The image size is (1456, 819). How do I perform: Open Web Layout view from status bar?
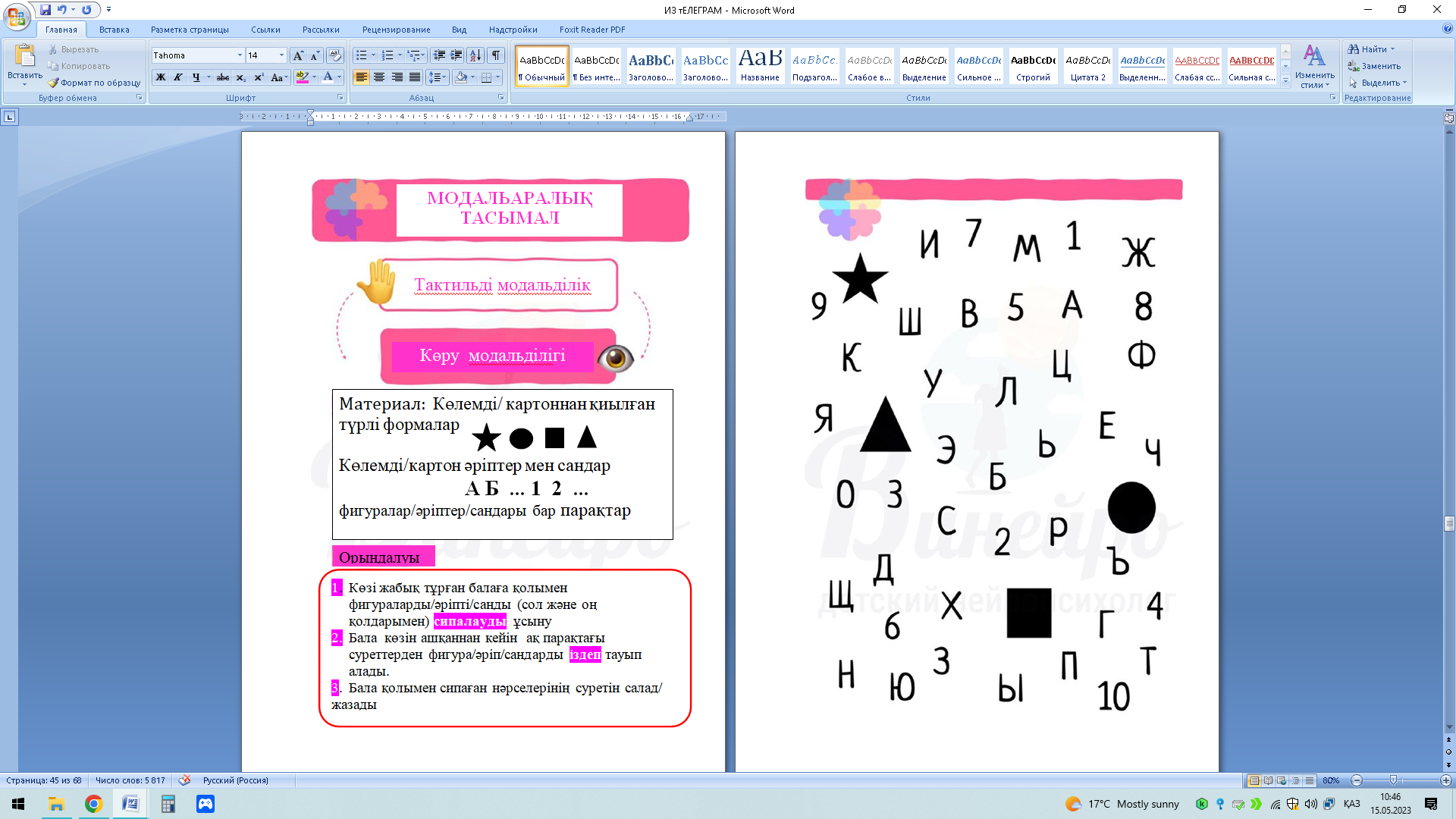1282,780
